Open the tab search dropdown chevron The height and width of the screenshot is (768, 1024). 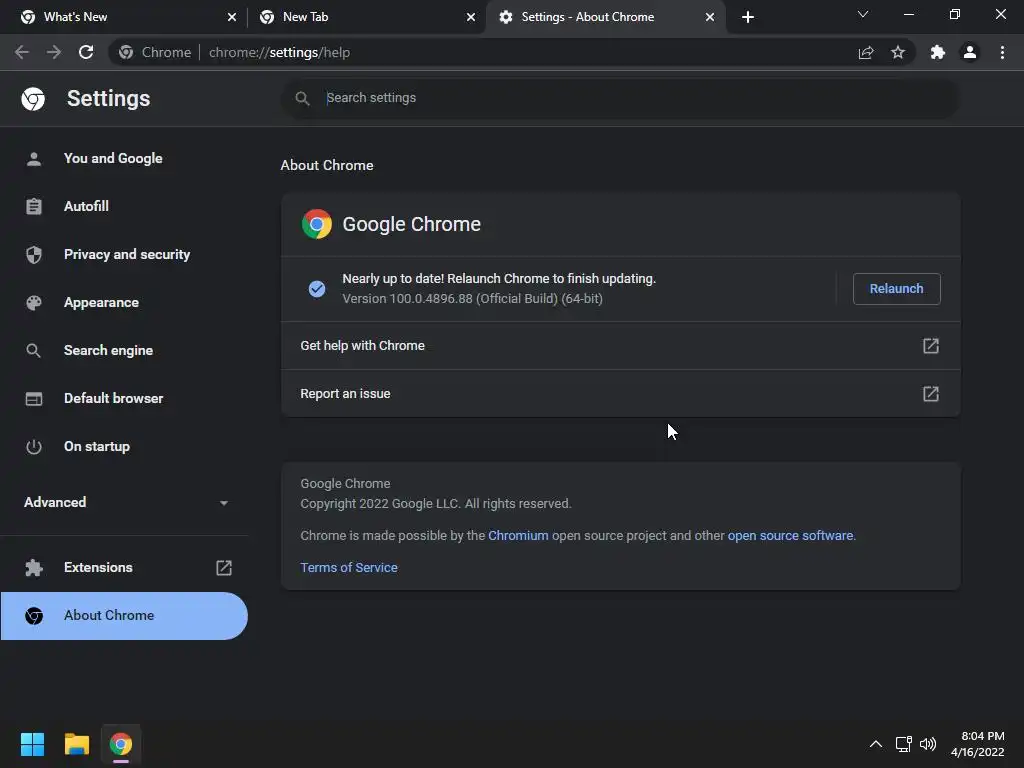863,15
